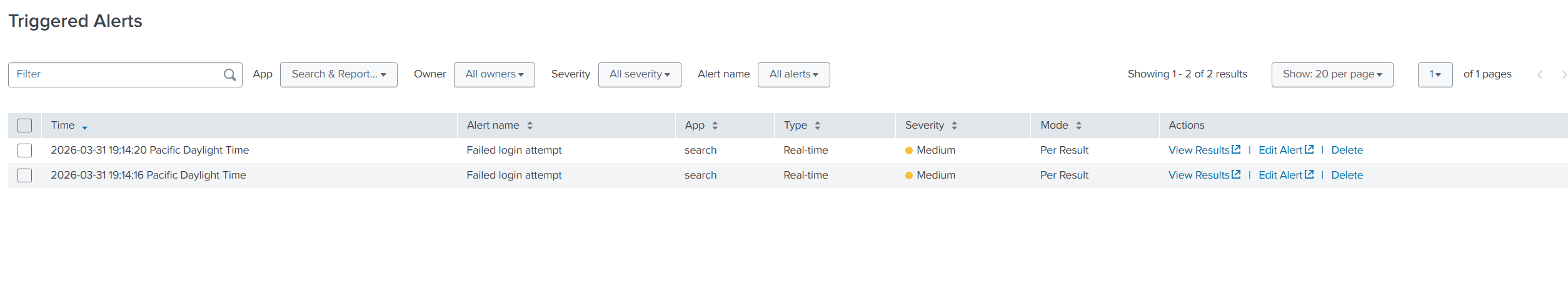Check the 19:14:16 alert row checkbox
Image resolution: width=1568 pixels, height=291 pixels.
click(25, 175)
